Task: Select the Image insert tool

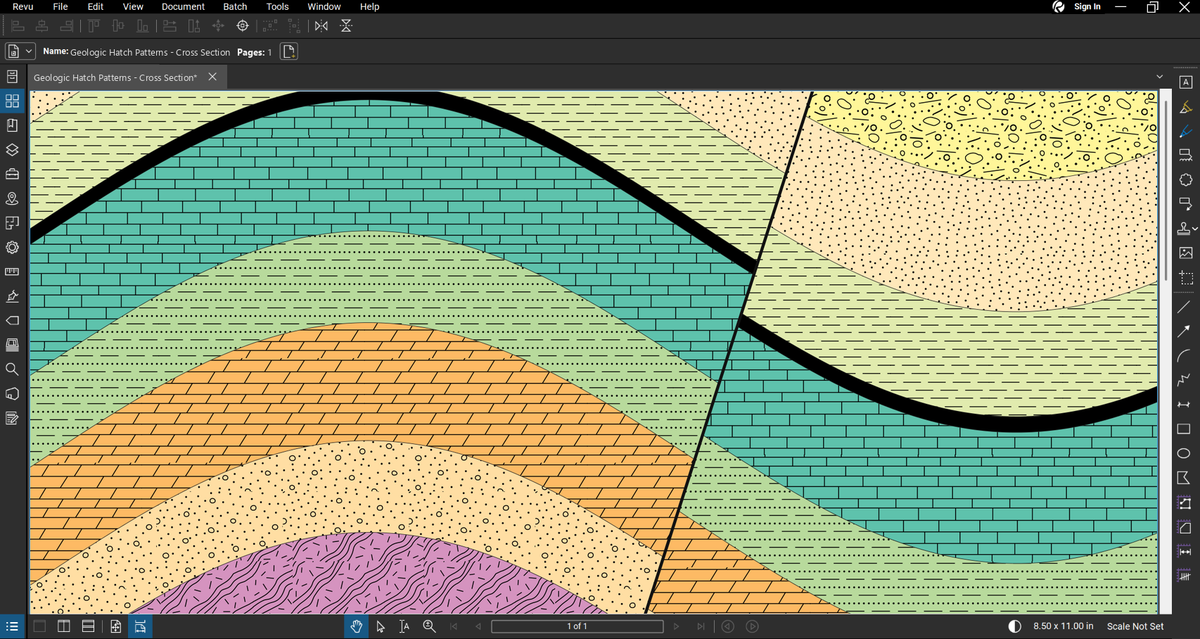Action: tap(1185, 253)
